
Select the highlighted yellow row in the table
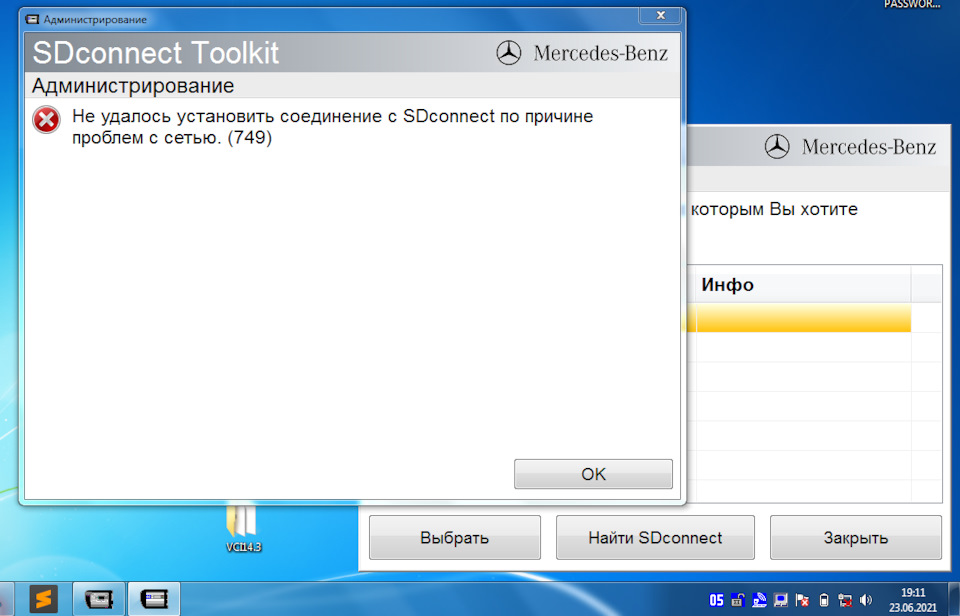point(798,318)
